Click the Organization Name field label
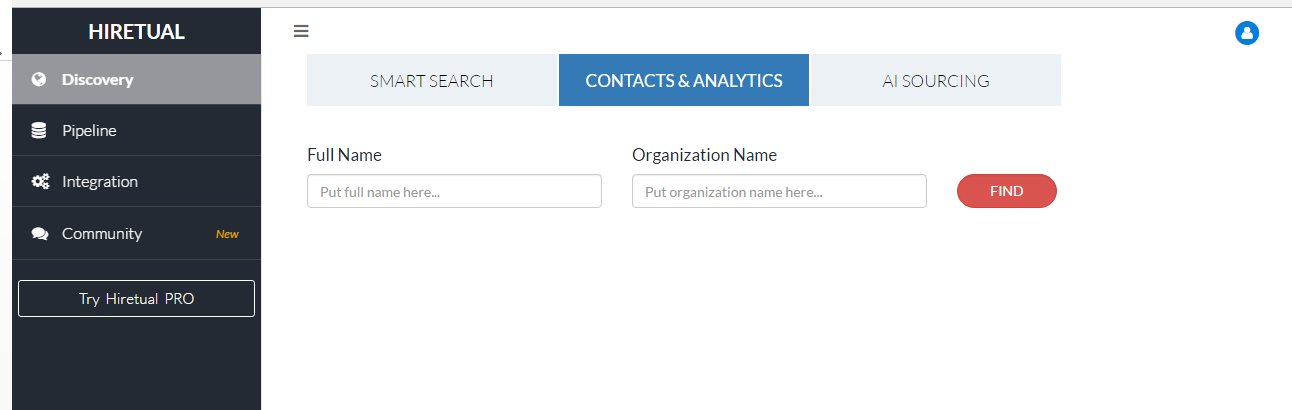The width and height of the screenshot is (1292, 410). 704,155
